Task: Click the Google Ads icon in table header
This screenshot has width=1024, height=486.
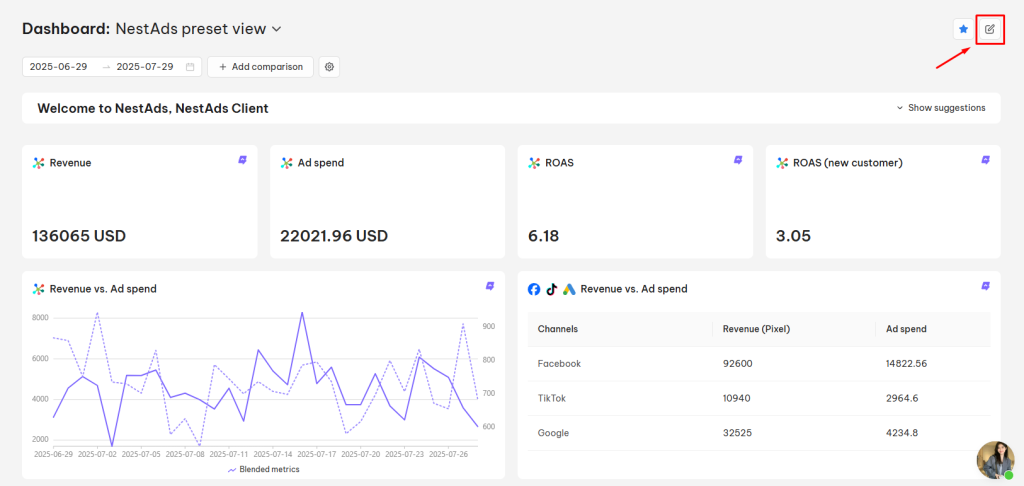Action: [569, 289]
